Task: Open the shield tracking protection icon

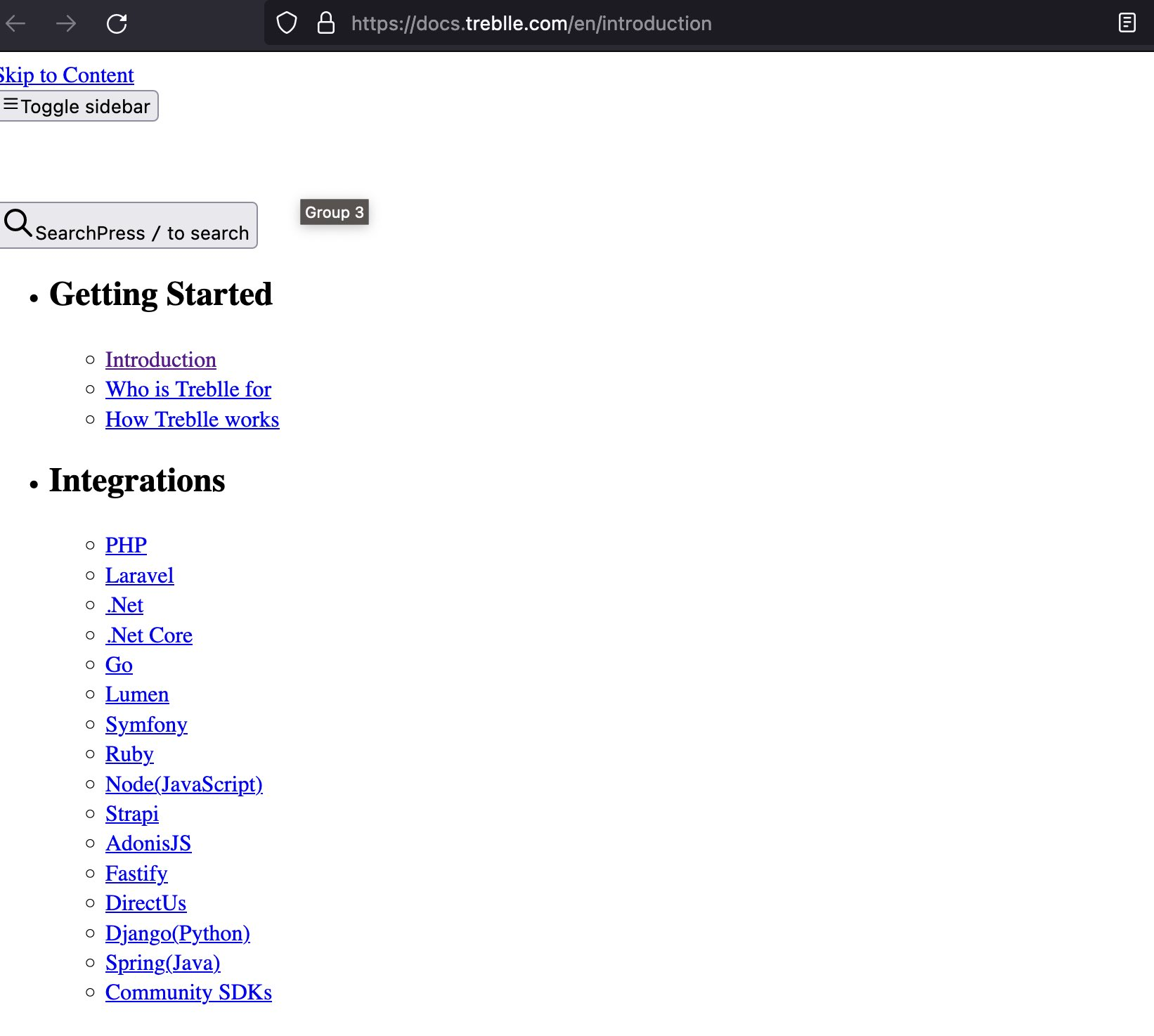Action: coord(287,23)
